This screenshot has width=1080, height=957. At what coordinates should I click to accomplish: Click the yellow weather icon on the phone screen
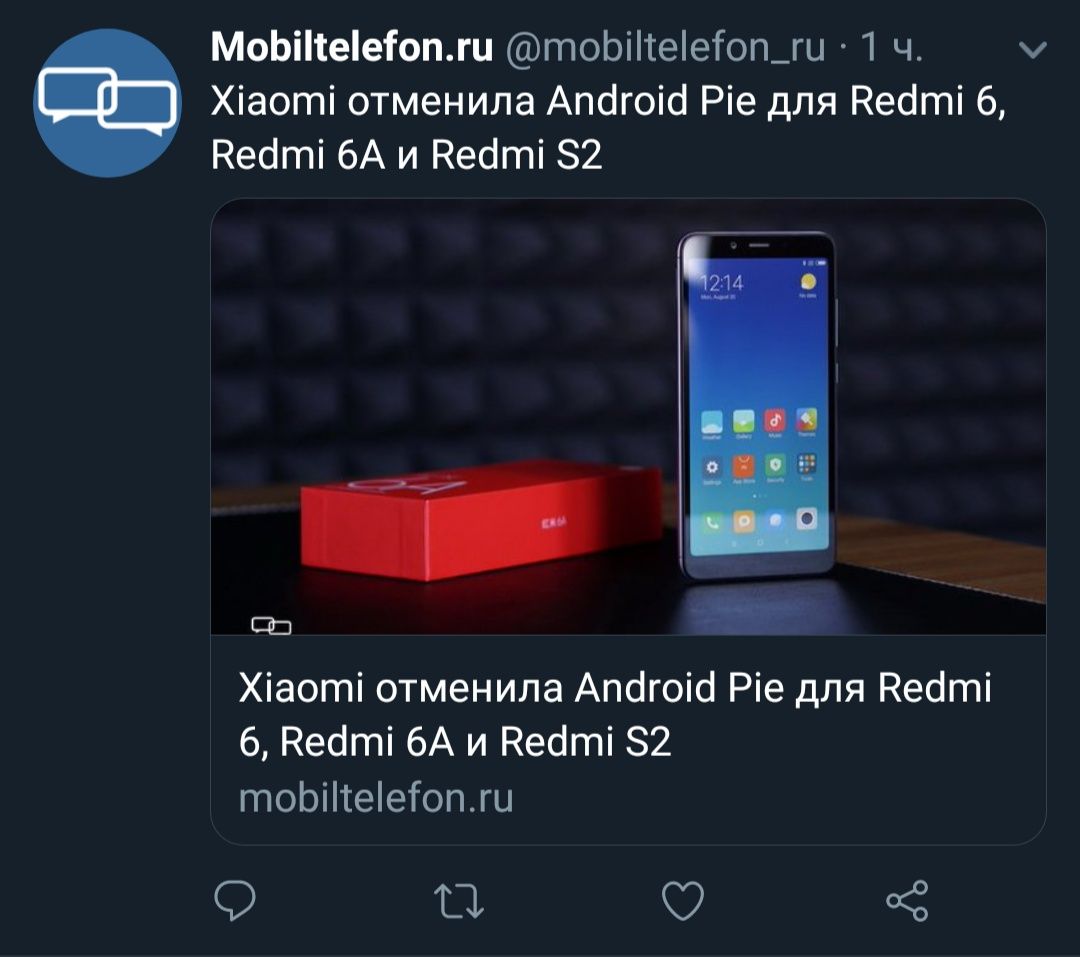coord(808,282)
